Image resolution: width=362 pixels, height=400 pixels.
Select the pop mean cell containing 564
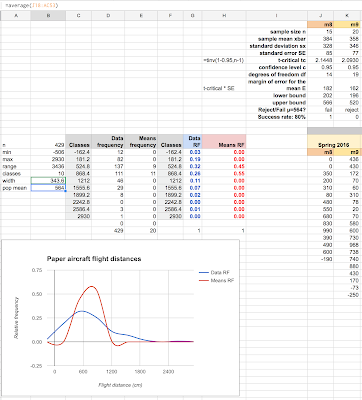48,188
